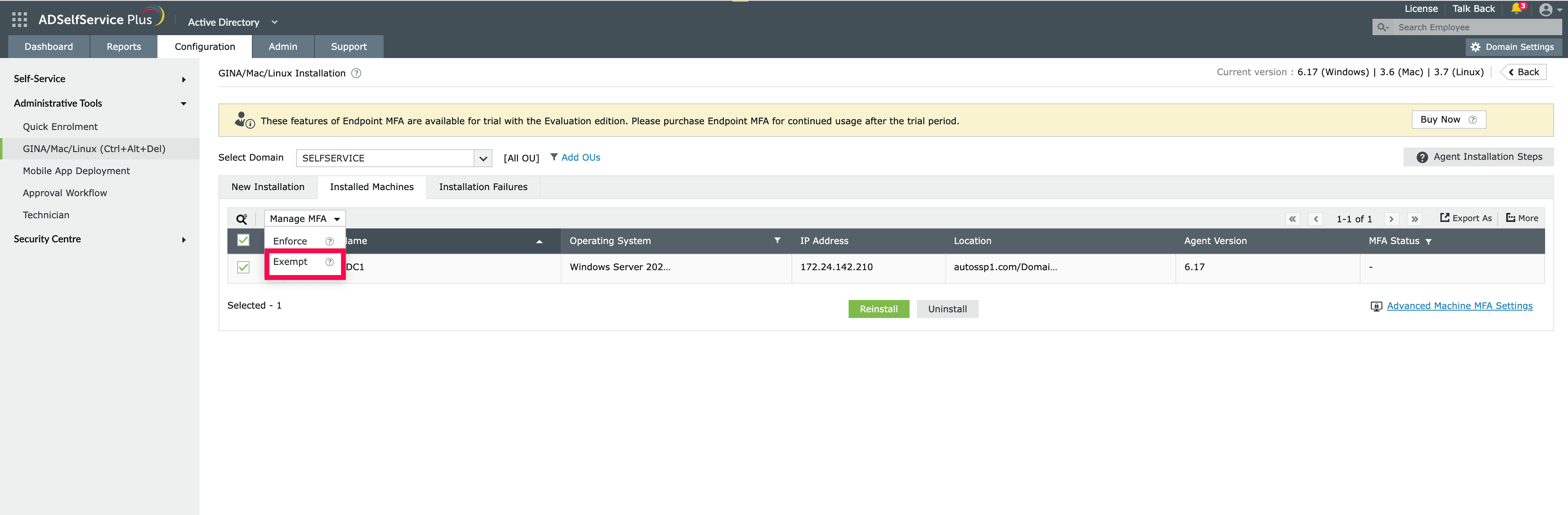Click the table search icon
The width and height of the screenshot is (1568, 515).
[x=242, y=219]
